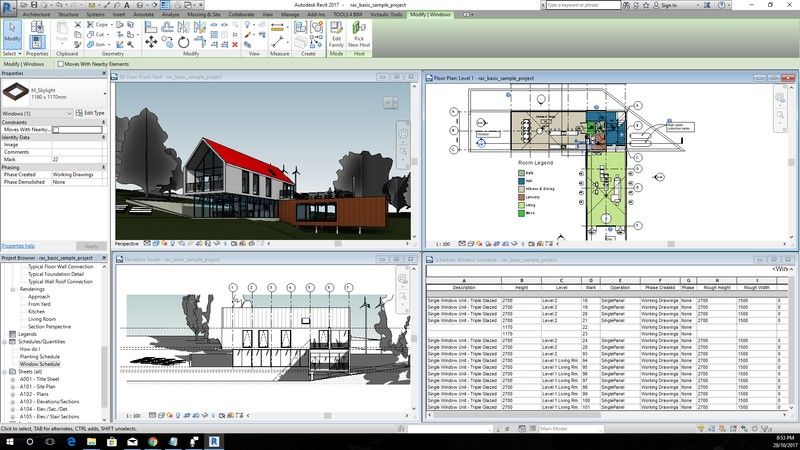The width and height of the screenshot is (800, 450).
Task: Open File Explorer from the taskbar
Action: point(91,442)
